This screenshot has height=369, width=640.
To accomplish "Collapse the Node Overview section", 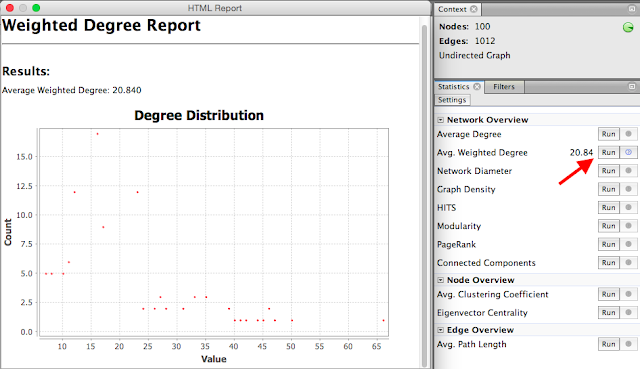I will point(440,280).
